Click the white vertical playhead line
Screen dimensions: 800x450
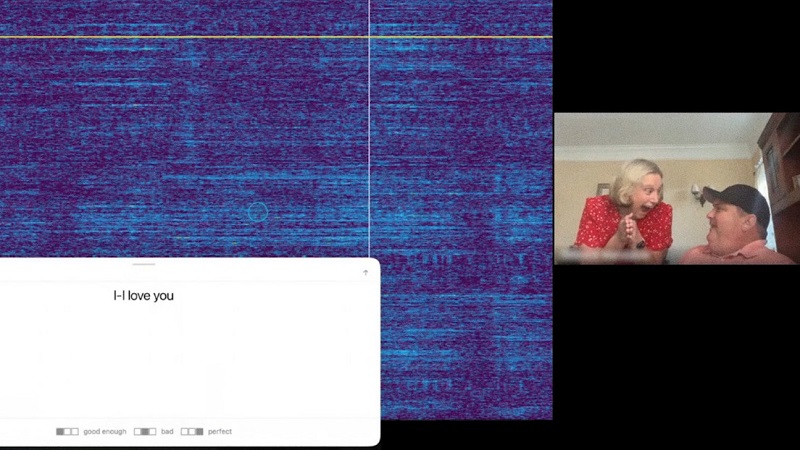369,128
